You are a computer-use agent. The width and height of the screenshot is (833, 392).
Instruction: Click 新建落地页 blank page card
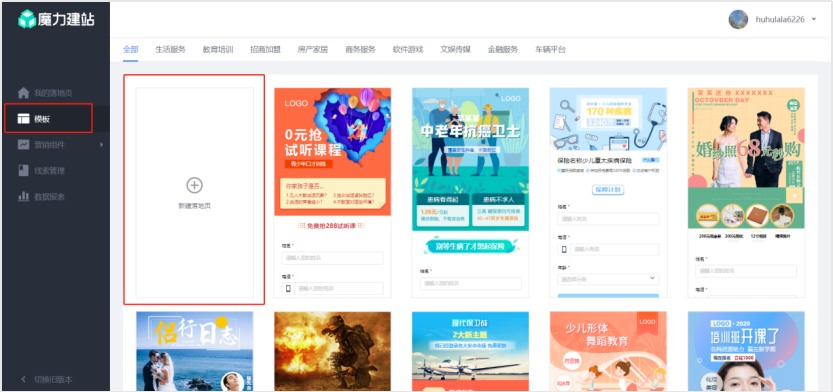194,192
